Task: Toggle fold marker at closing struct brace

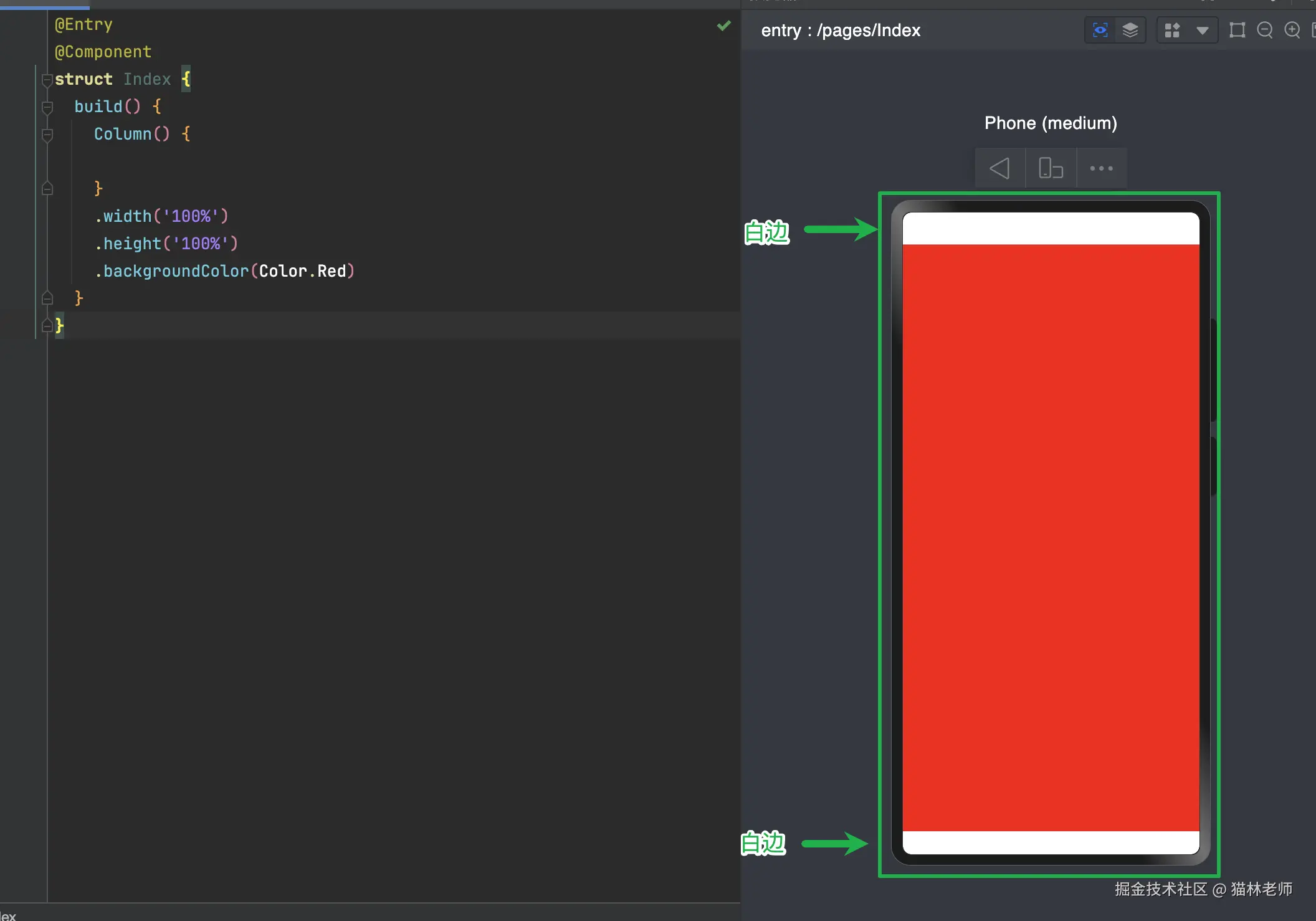Action: [47, 325]
